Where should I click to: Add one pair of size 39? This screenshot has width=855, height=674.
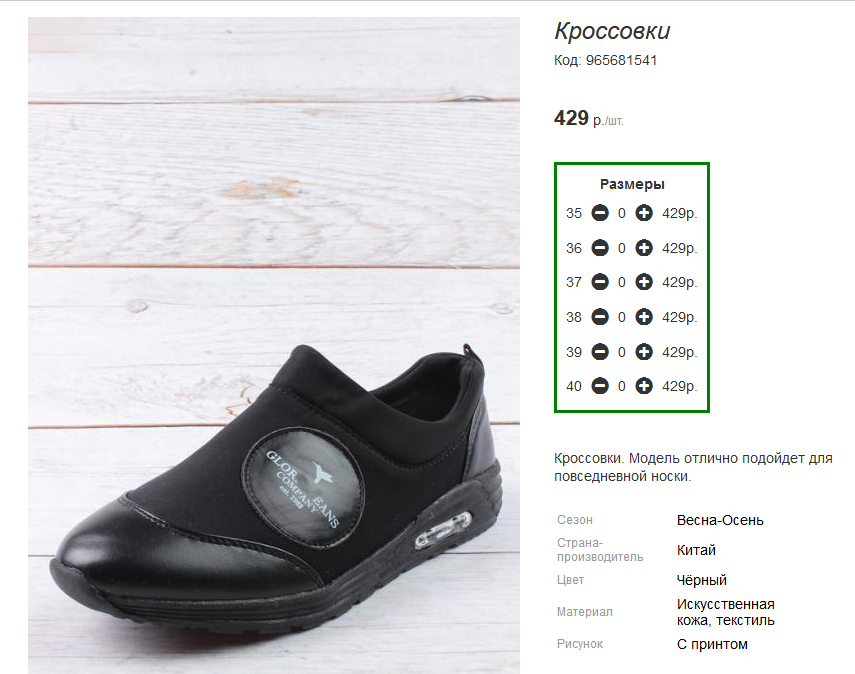pyautogui.click(x=644, y=352)
